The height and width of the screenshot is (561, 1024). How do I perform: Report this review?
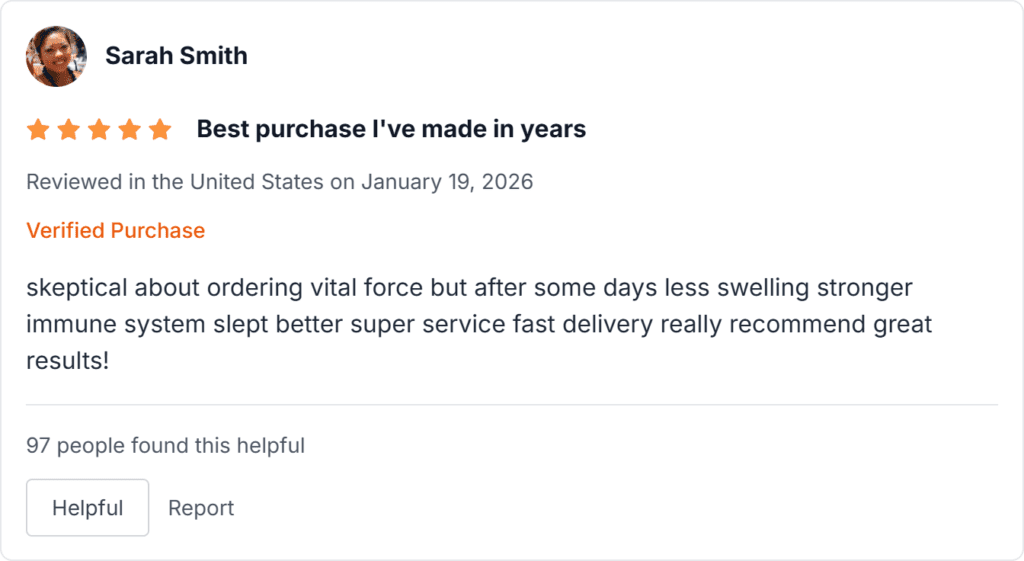(201, 508)
